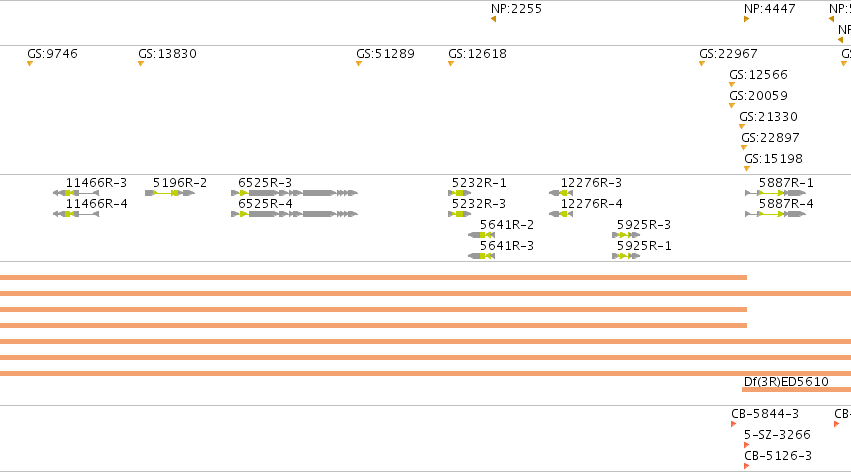Select the 5641R-2 gene glyph
The width and height of the screenshot is (851, 472).
(481, 235)
